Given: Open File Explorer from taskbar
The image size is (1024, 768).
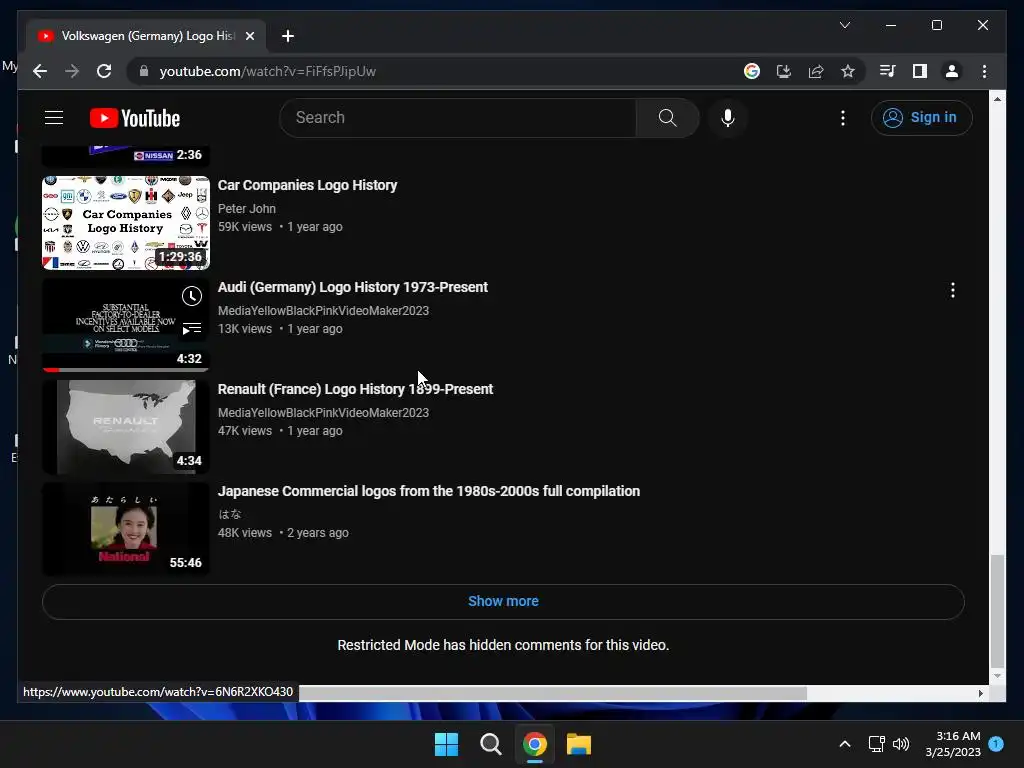Looking at the screenshot, I should pos(579,744).
